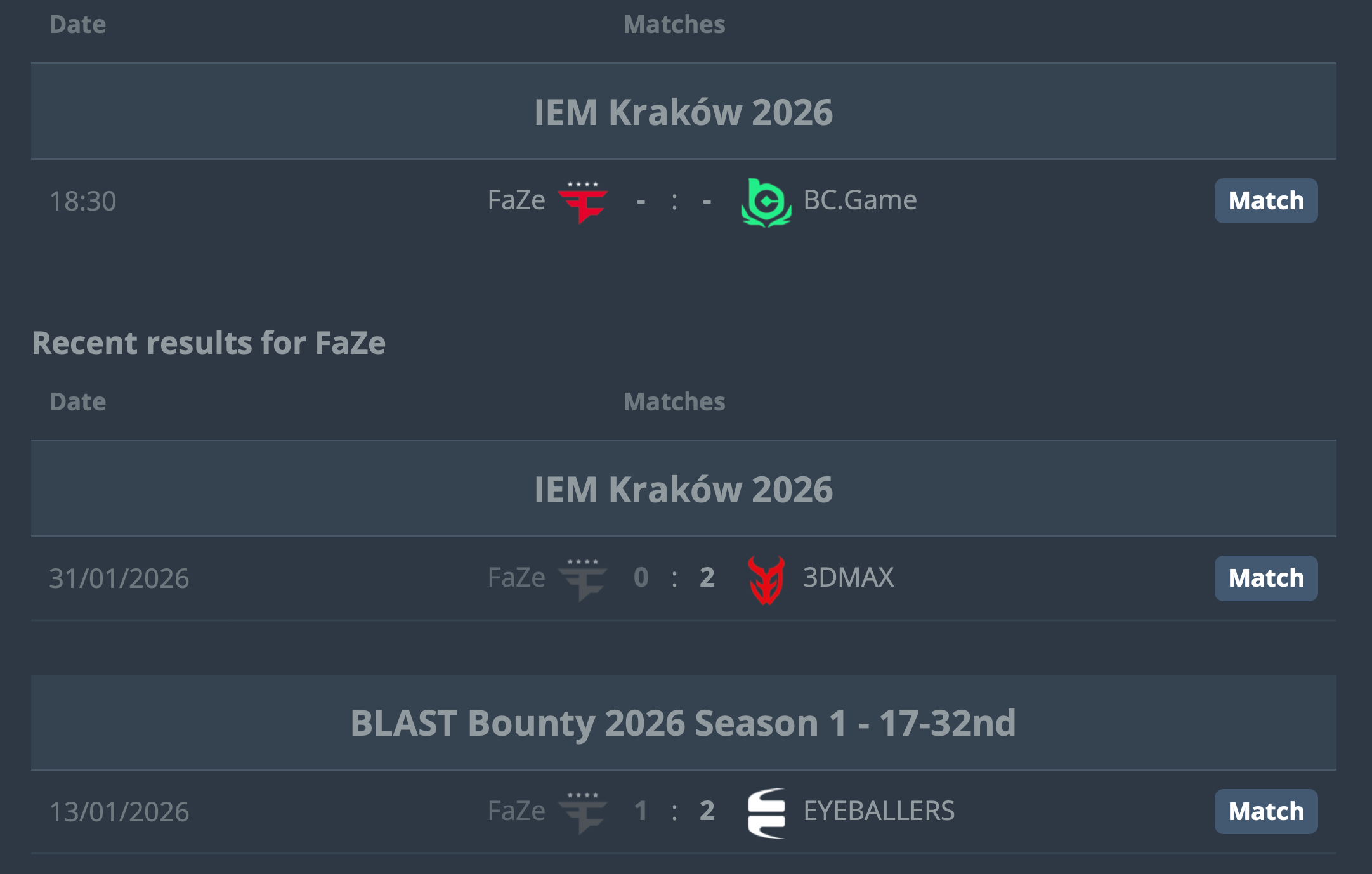Click FaZe name in the 31/01/2026 result
Image resolution: width=1372 pixels, height=874 pixels.
tap(516, 578)
